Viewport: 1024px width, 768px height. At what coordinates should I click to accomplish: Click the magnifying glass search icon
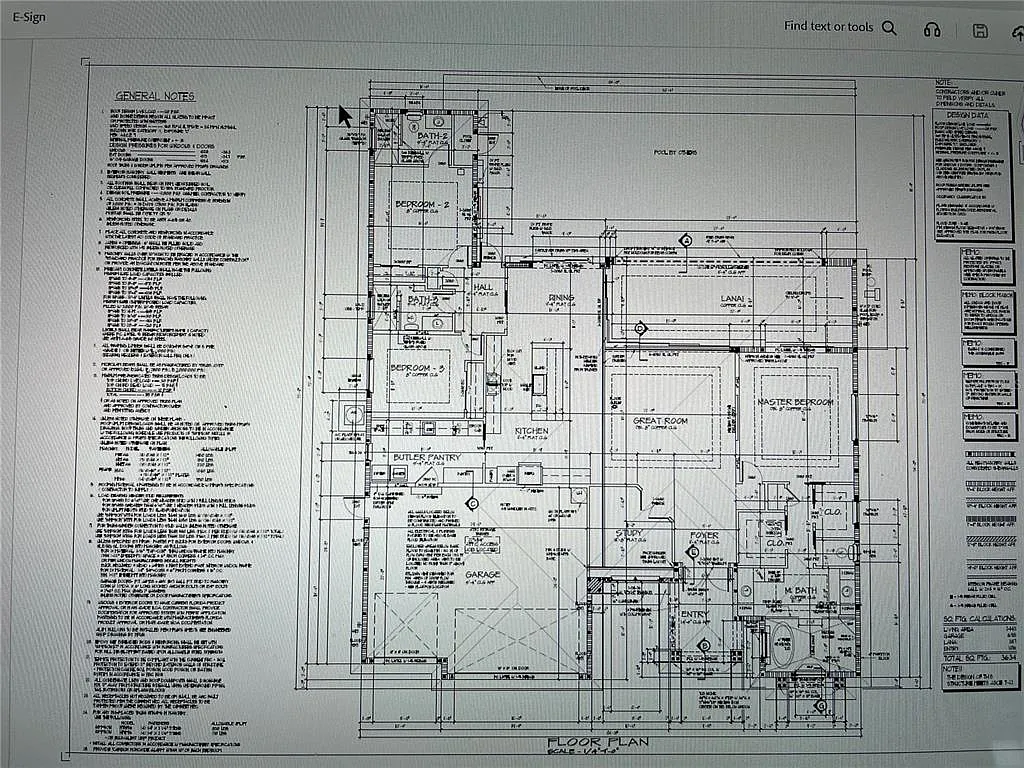[x=889, y=28]
